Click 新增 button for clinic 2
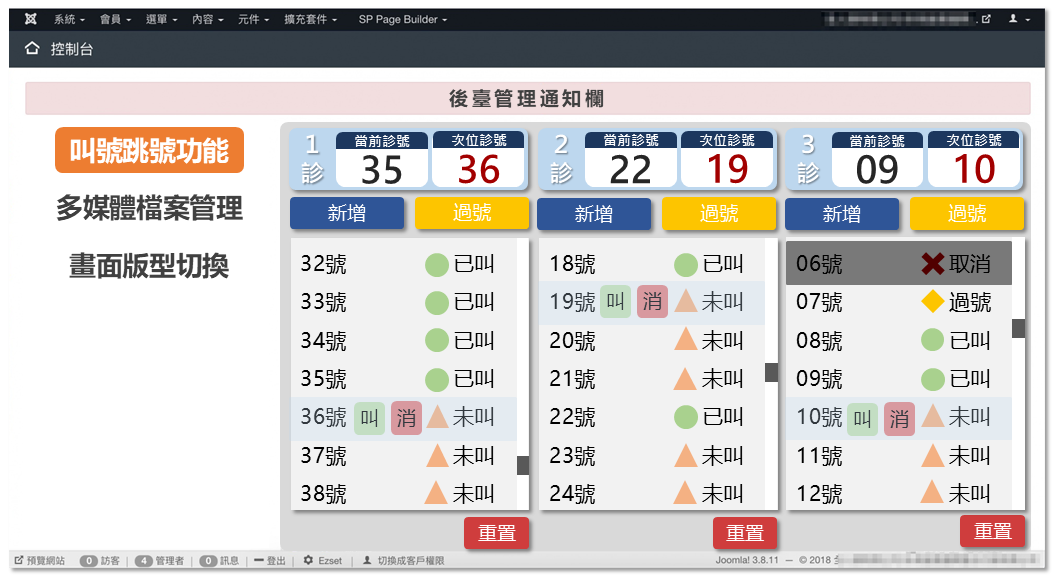 (x=594, y=214)
